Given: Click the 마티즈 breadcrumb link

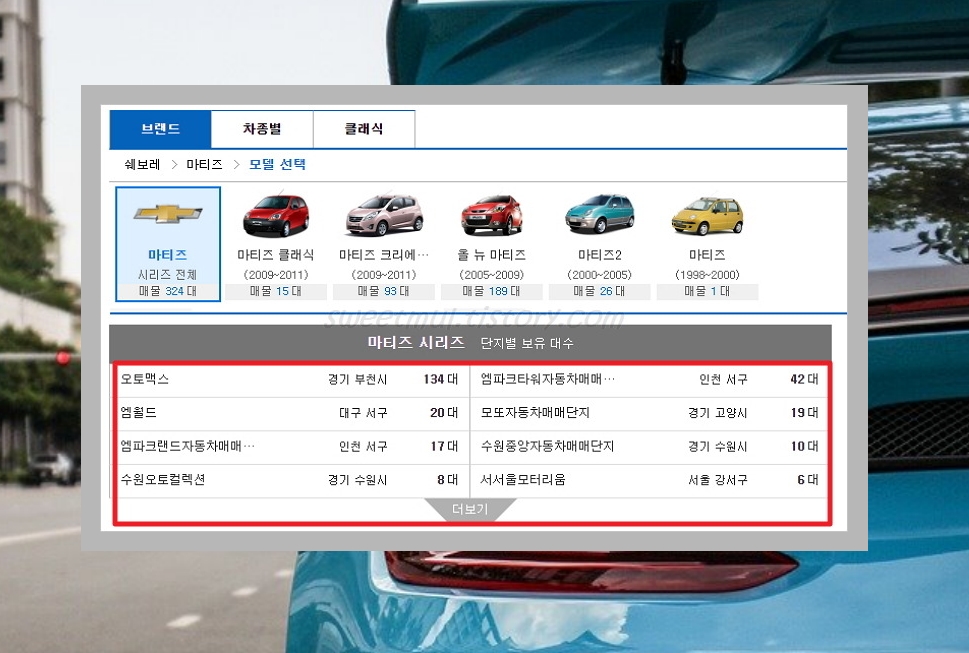Looking at the screenshot, I should point(204,164).
